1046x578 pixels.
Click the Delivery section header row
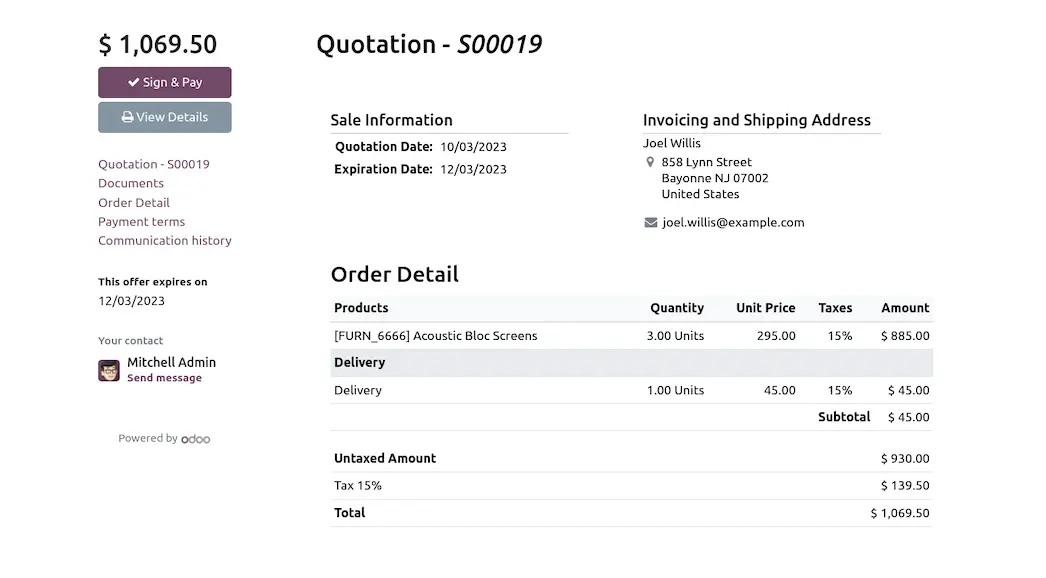[631, 362]
